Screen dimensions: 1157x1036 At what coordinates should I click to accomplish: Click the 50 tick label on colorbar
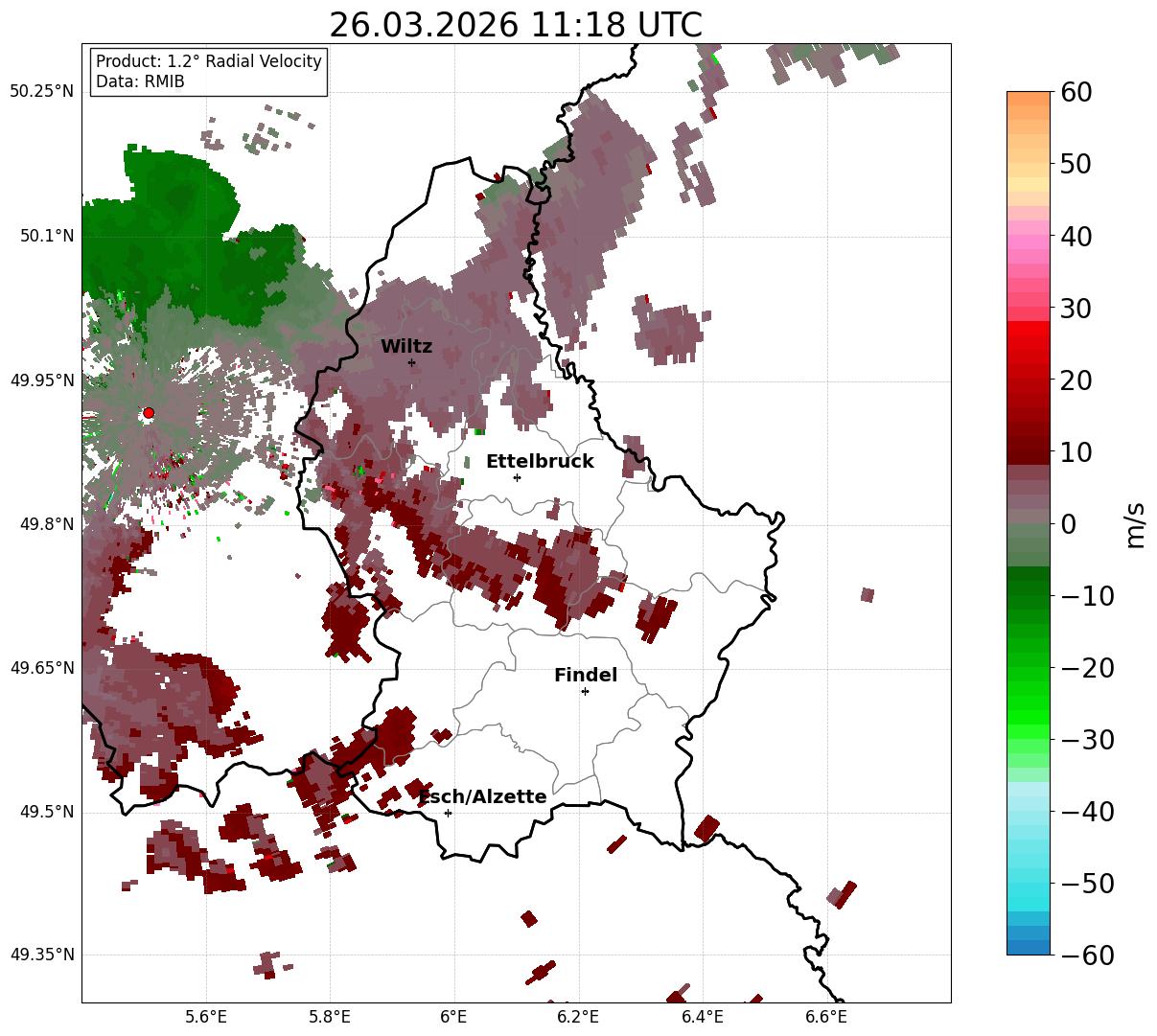click(x=1078, y=164)
